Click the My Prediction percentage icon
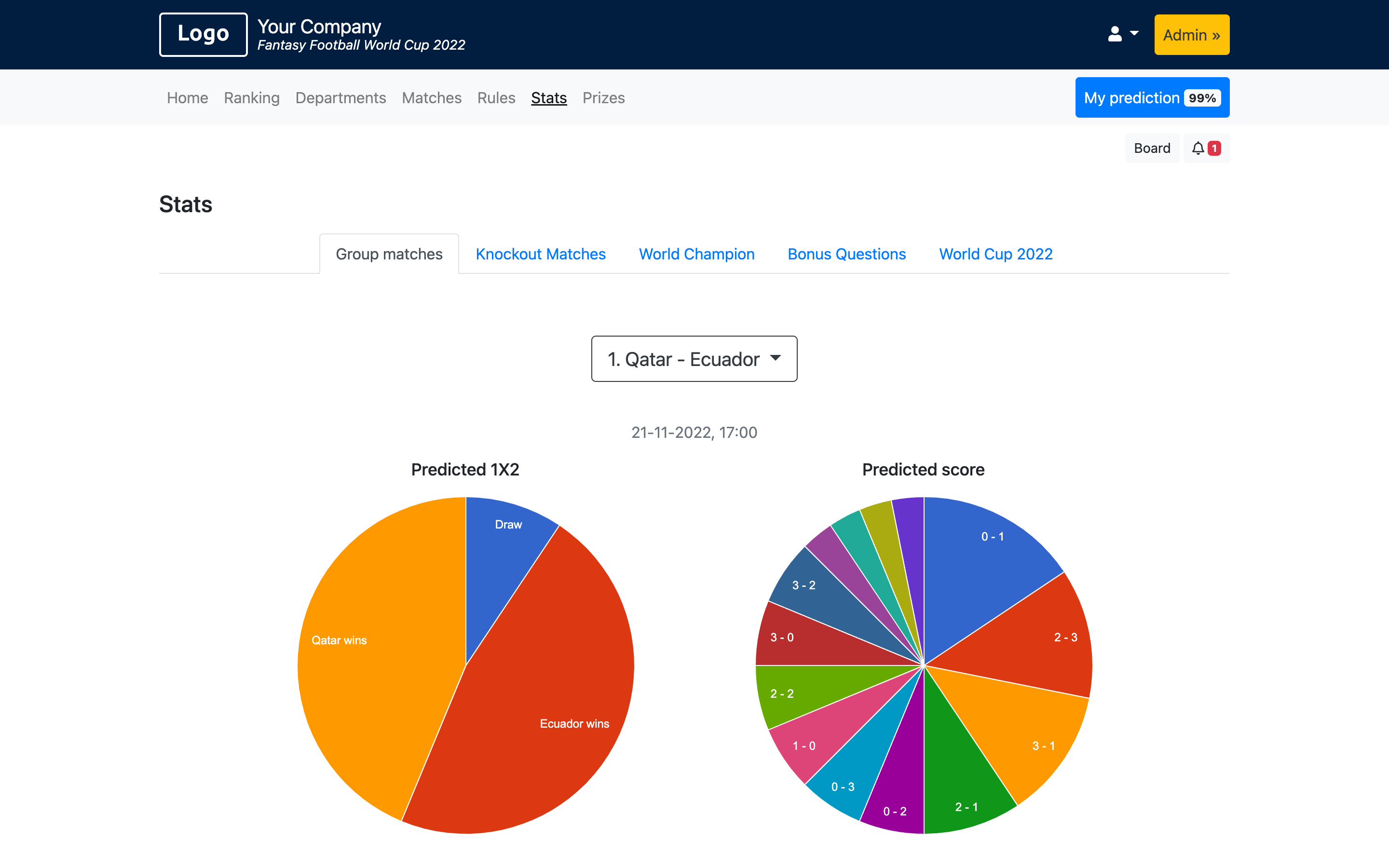Image resolution: width=1389 pixels, height=868 pixels. tap(1201, 97)
